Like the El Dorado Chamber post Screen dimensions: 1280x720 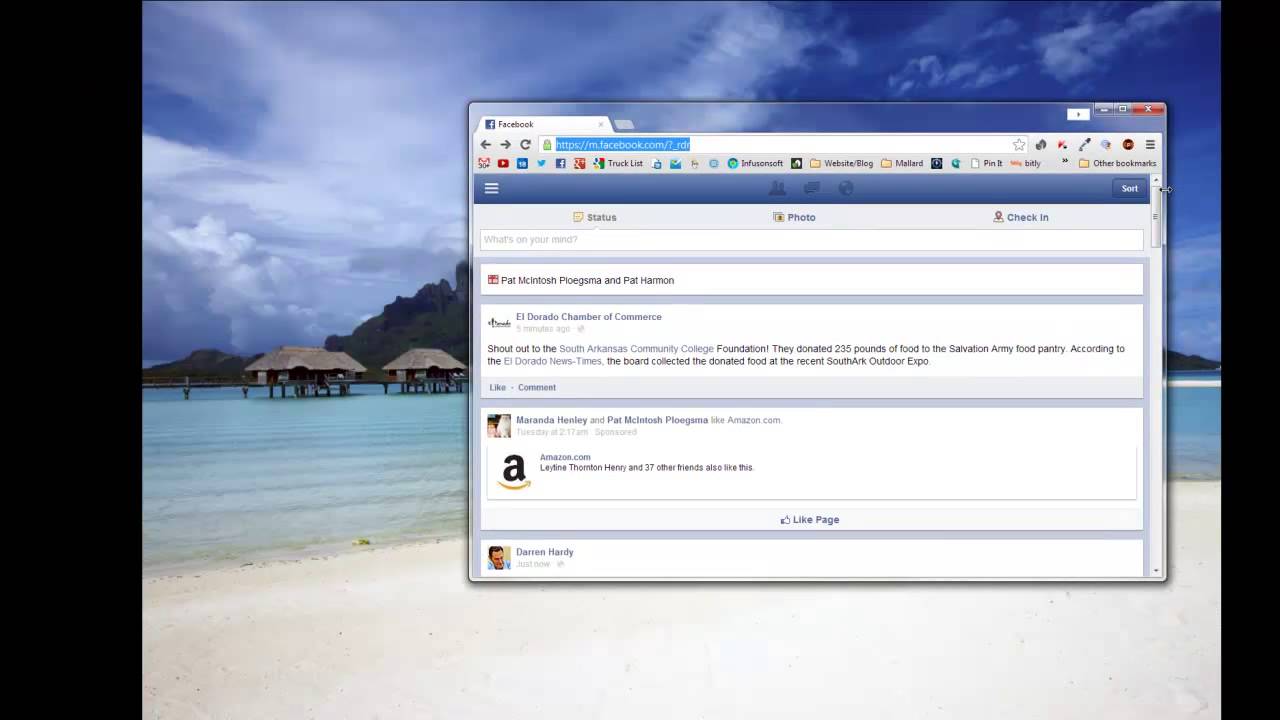tap(497, 387)
